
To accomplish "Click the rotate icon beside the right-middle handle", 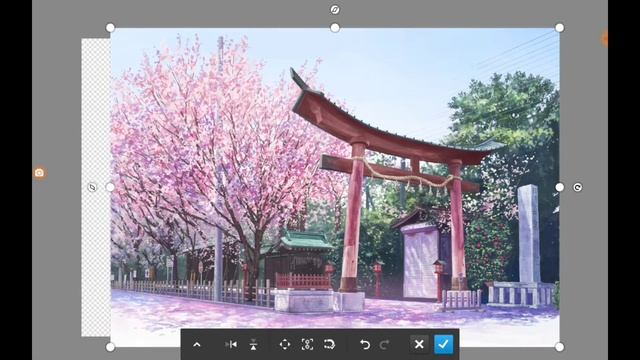I will coord(577,187).
